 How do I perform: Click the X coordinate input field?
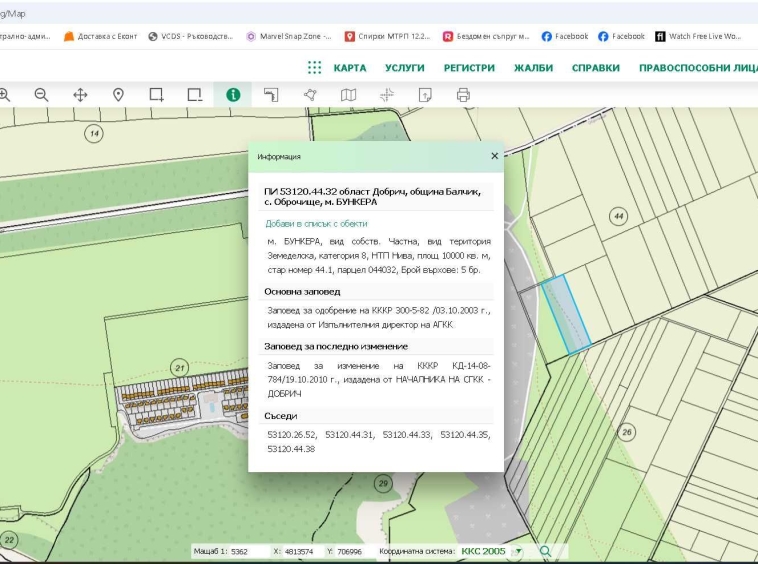(302, 551)
